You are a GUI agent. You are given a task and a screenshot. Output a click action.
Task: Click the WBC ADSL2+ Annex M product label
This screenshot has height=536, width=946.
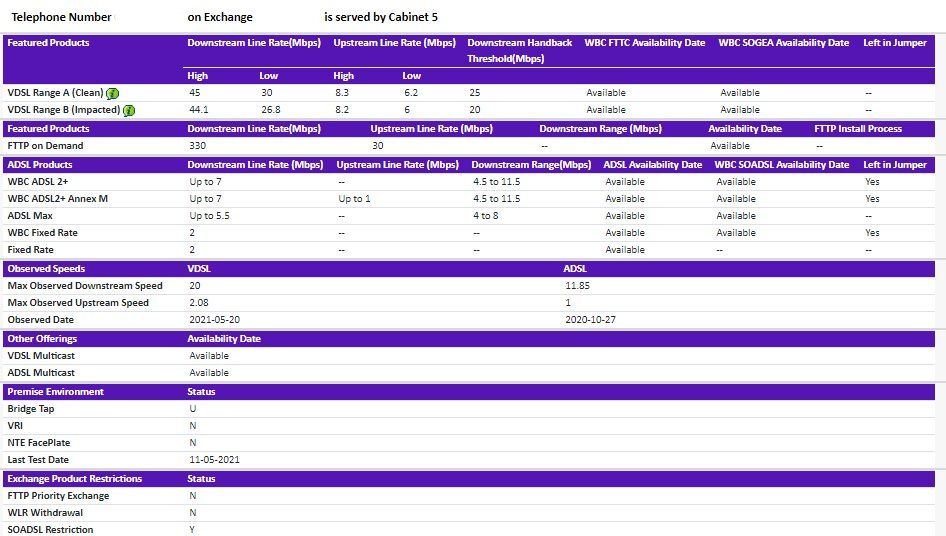57,199
